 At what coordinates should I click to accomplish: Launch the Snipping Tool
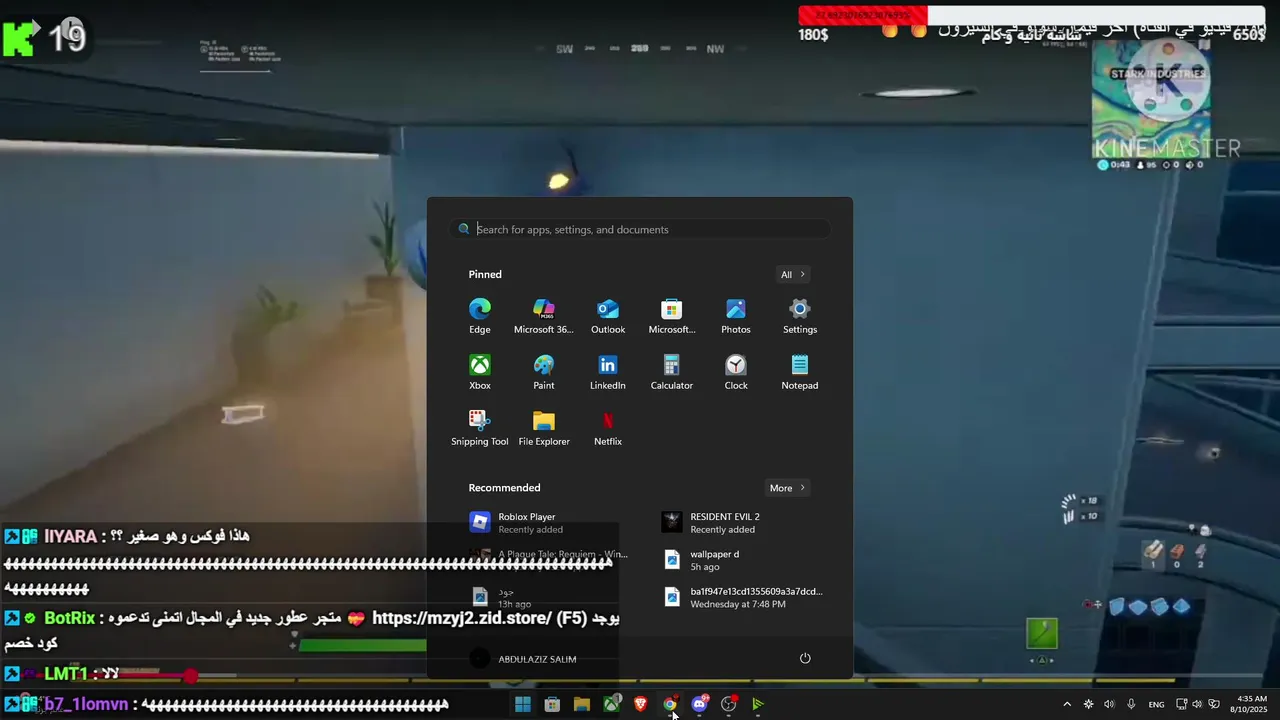pos(480,428)
